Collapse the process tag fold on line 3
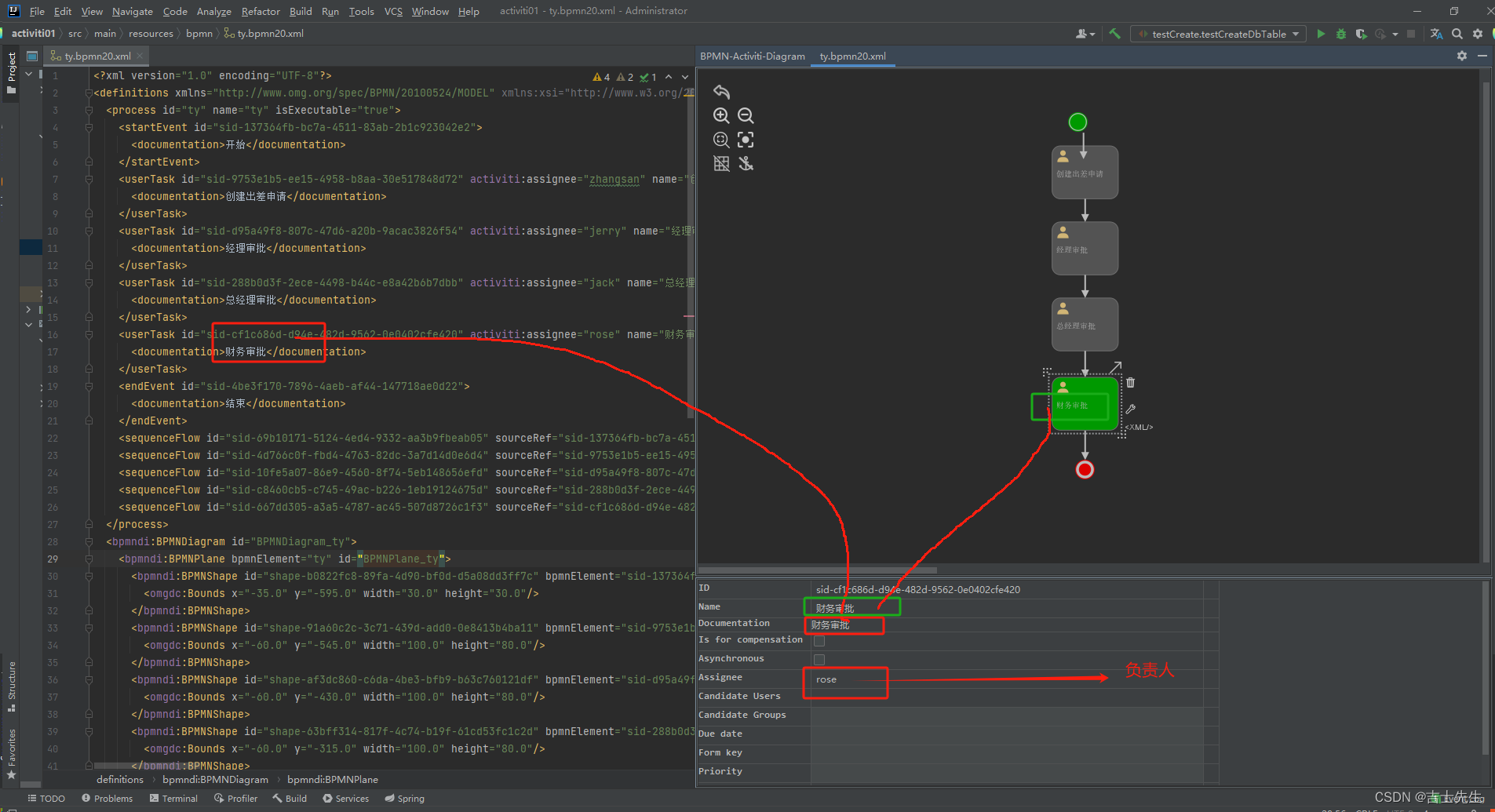The image size is (1495, 812). (x=89, y=110)
